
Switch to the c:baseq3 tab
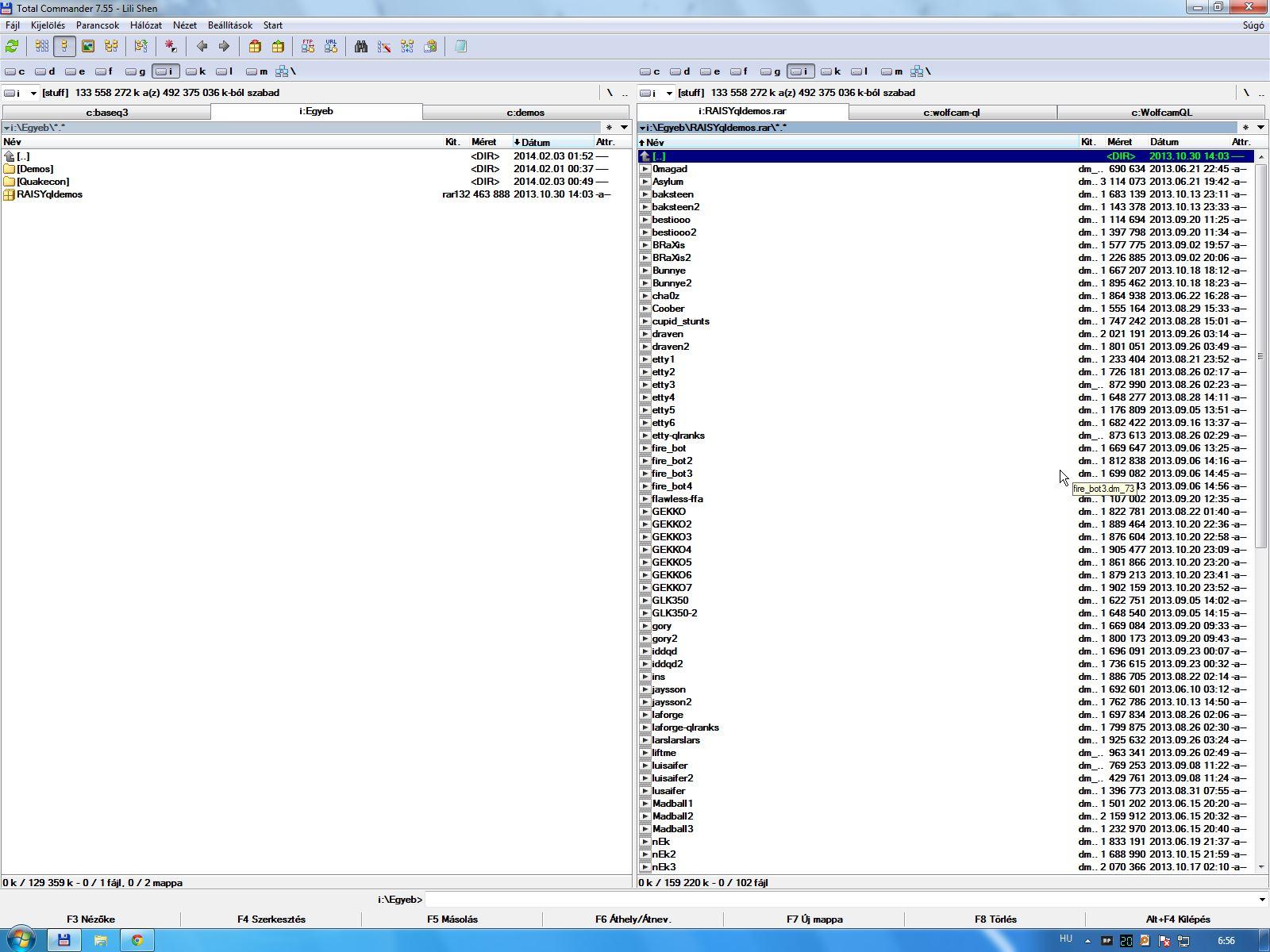click(106, 113)
